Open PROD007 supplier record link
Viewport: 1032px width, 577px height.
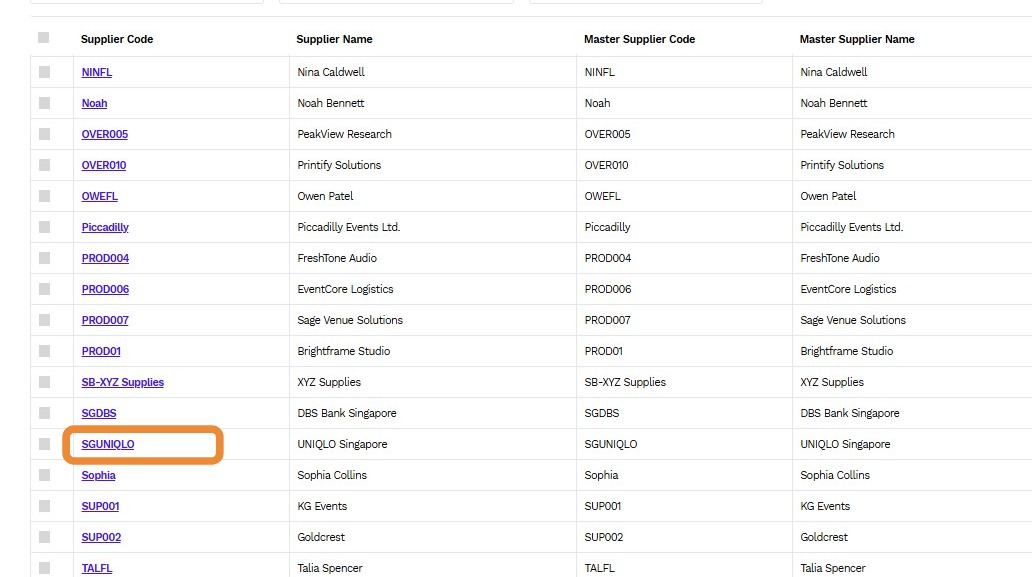tap(105, 320)
